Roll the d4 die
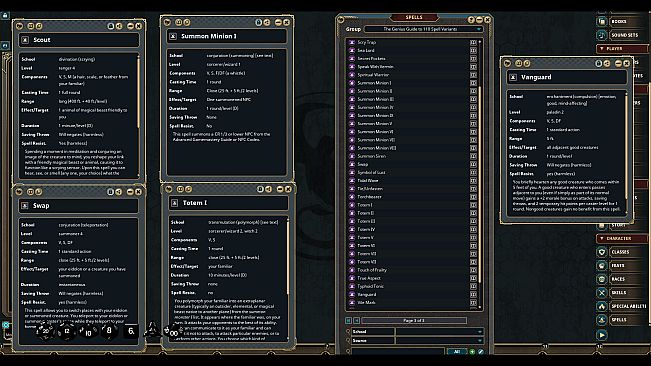Viewport: 651px width, 366px height. (x=152, y=329)
